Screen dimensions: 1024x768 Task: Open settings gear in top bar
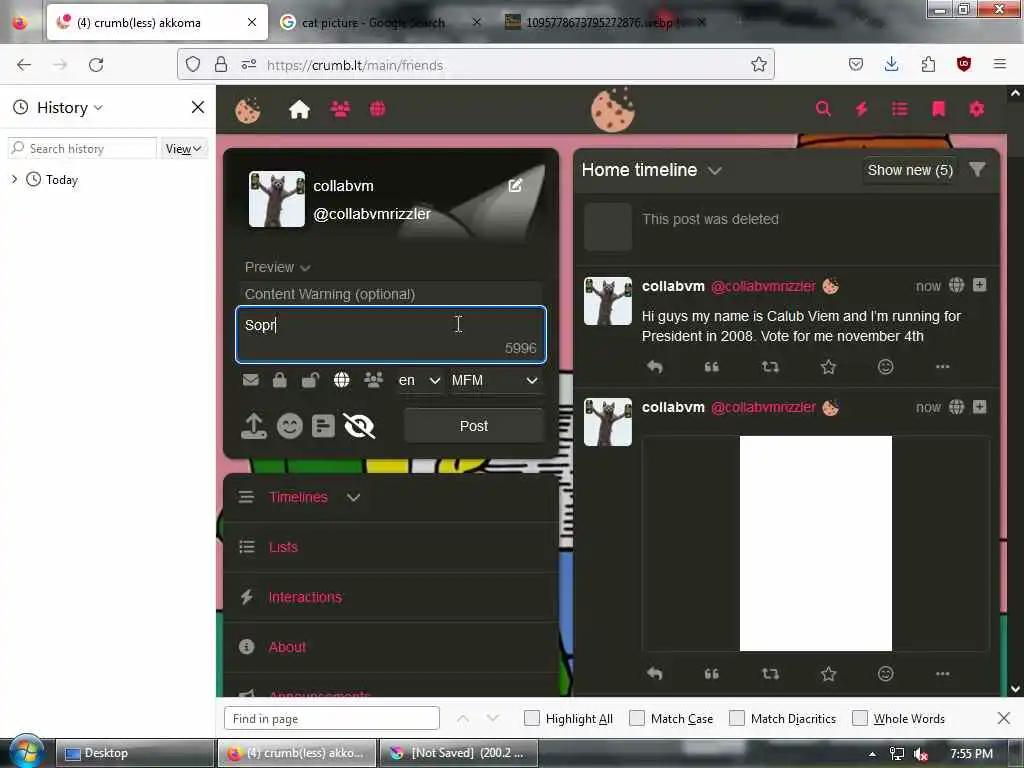click(976, 108)
